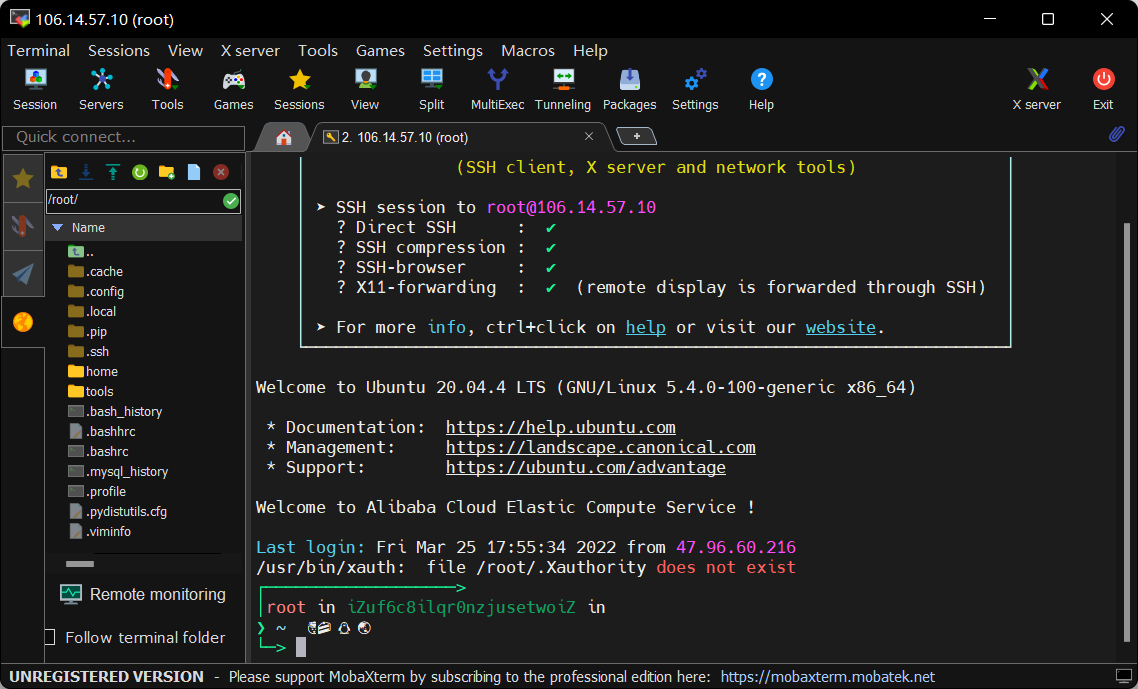The height and width of the screenshot is (689, 1138).
Task: Switch to the home tab
Action: tap(284, 137)
